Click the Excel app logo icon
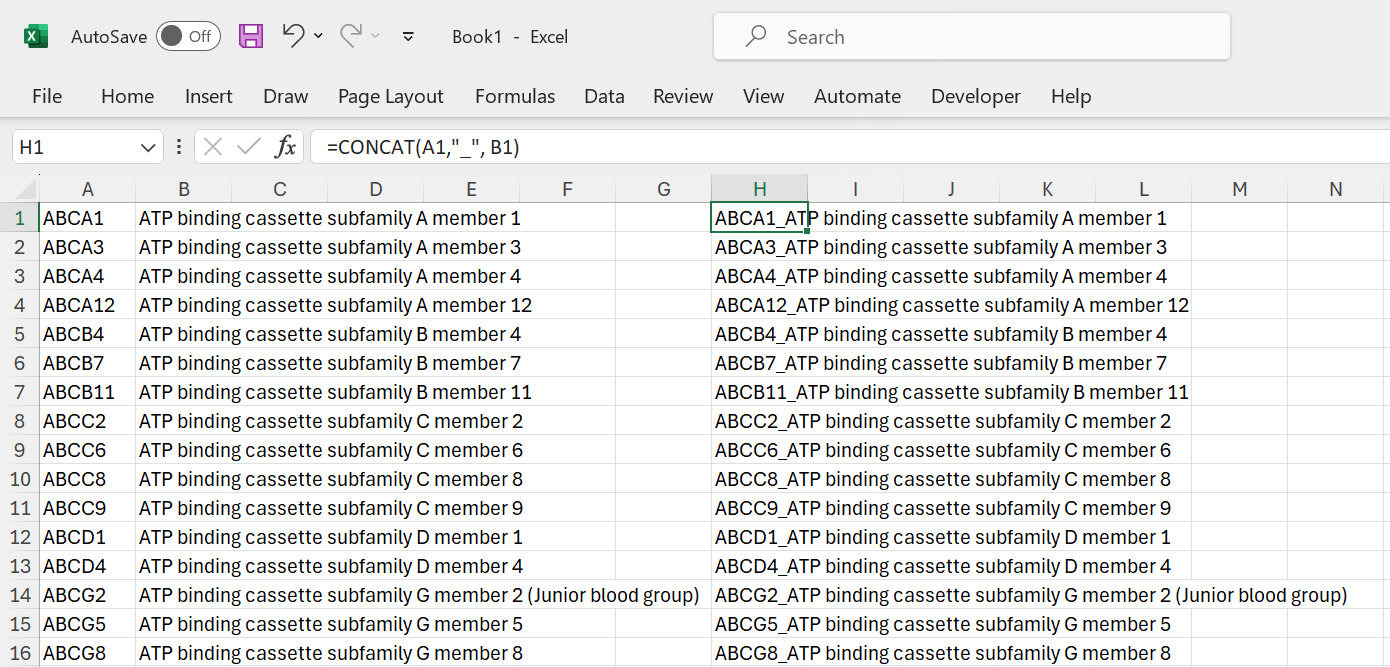 [36, 37]
